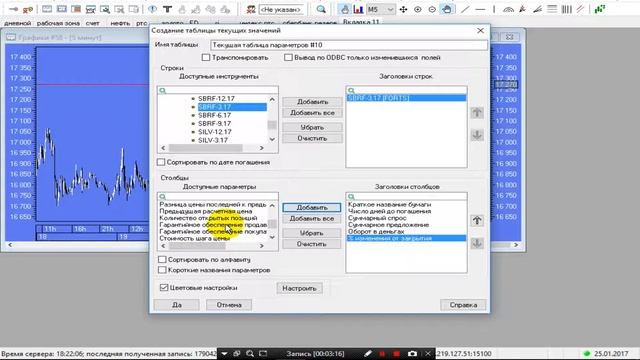This screenshot has width=640, height=360.
Task: Click the search field above available parameters
Action: click(x=218, y=196)
